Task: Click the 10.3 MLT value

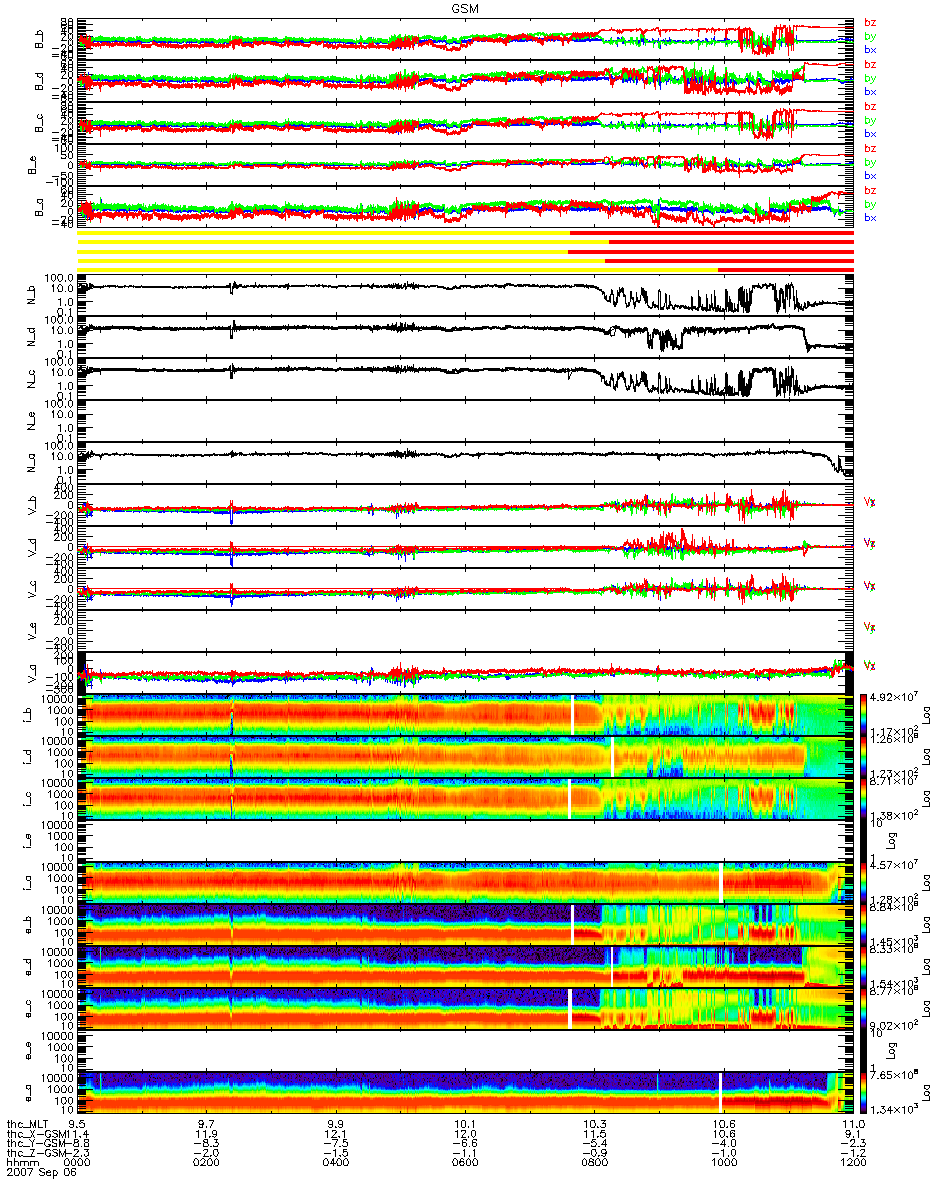Action: (595, 1126)
